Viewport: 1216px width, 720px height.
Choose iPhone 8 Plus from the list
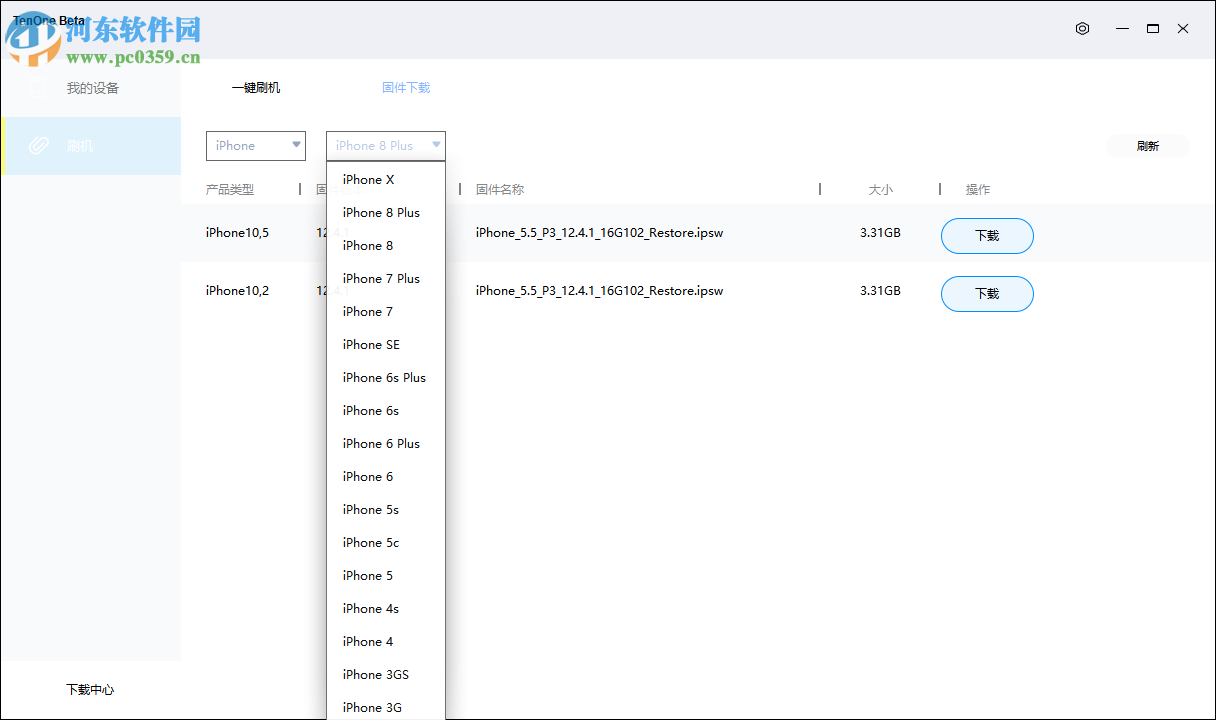click(x=386, y=213)
